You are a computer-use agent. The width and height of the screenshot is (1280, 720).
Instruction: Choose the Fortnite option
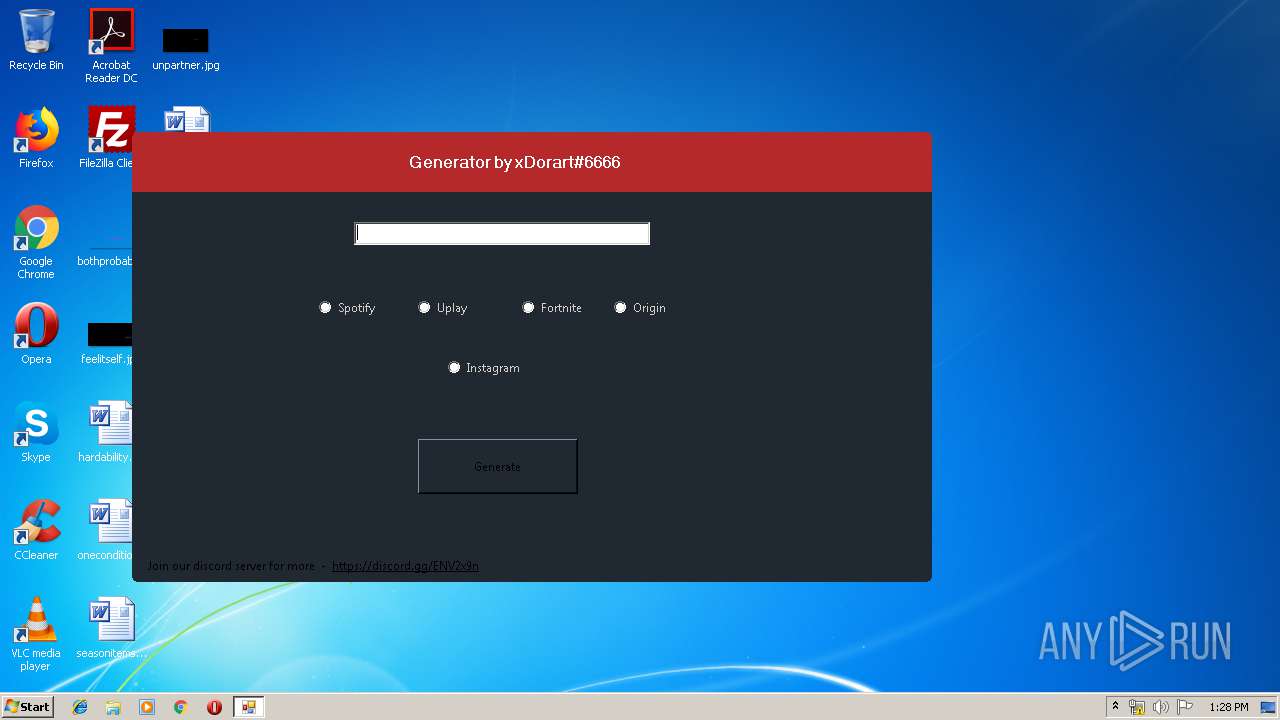(x=552, y=308)
